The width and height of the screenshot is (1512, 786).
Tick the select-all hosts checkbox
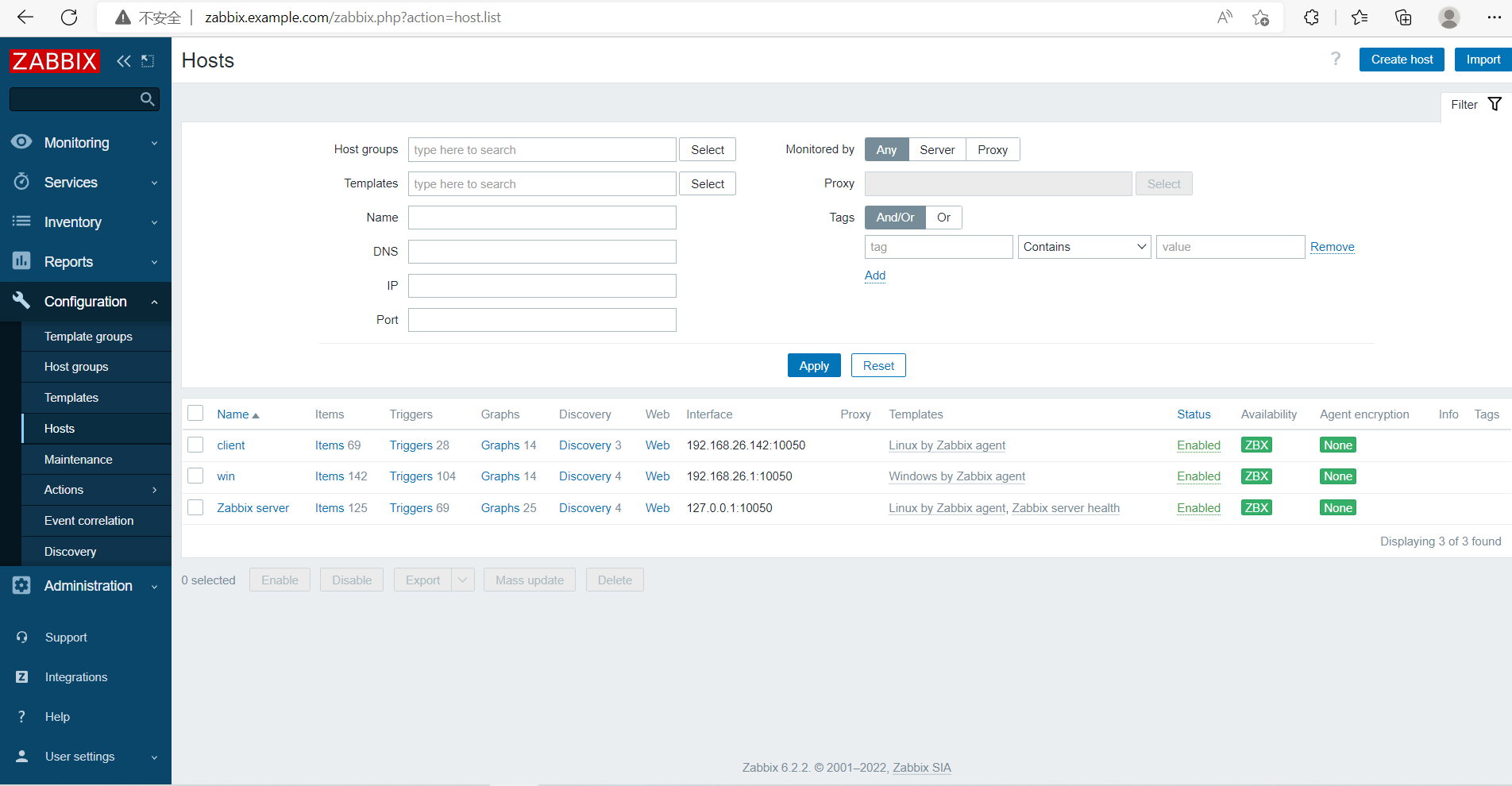195,413
